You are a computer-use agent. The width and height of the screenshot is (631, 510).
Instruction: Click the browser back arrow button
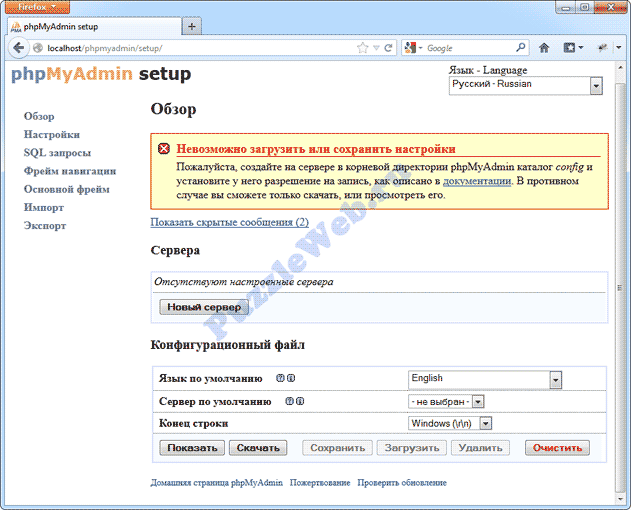coord(19,48)
